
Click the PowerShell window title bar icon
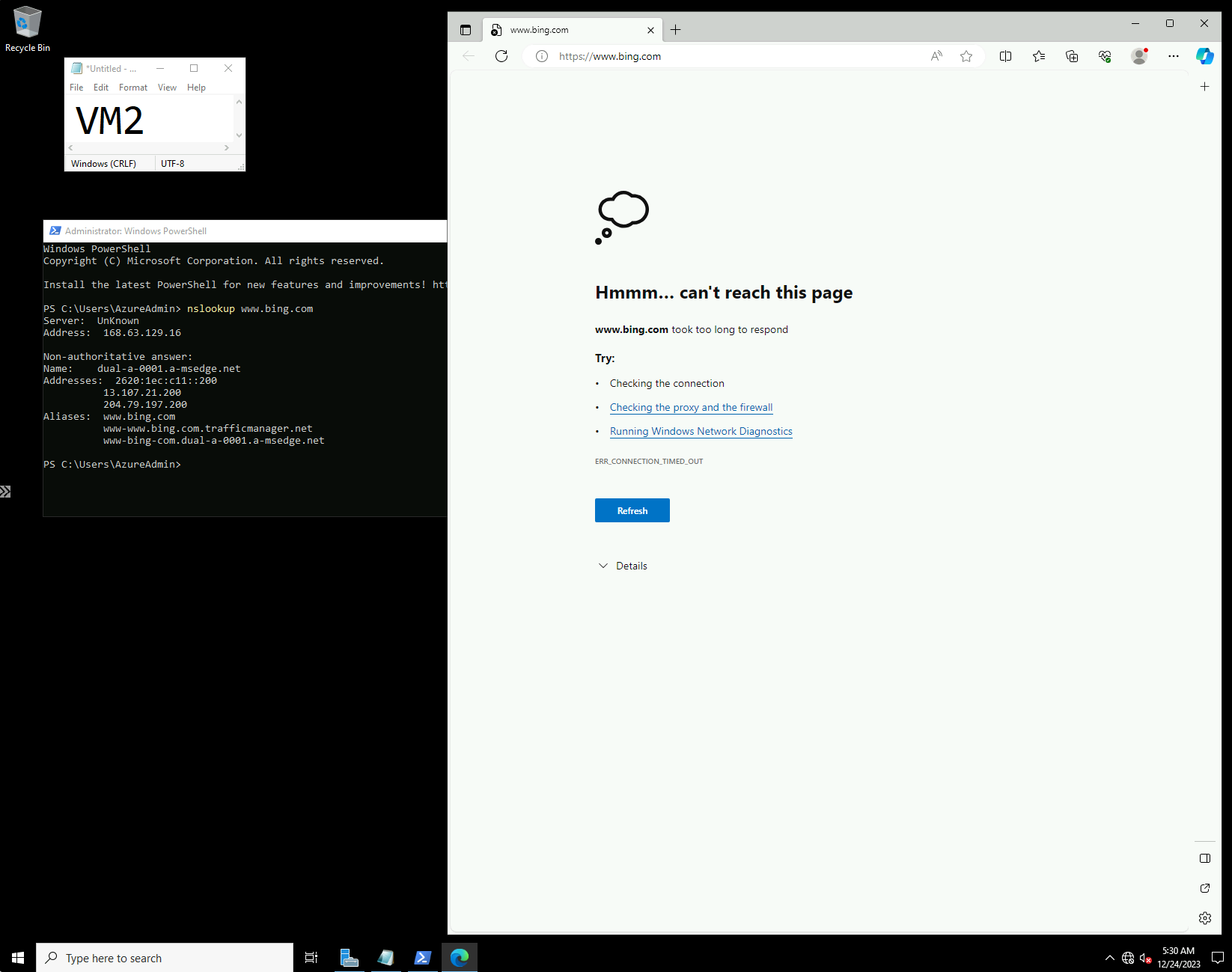coord(55,231)
